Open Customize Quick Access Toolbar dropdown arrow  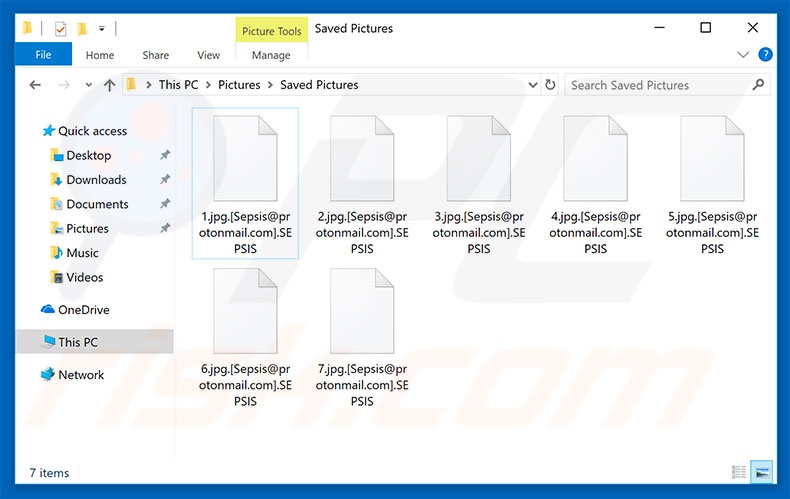pos(102,29)
